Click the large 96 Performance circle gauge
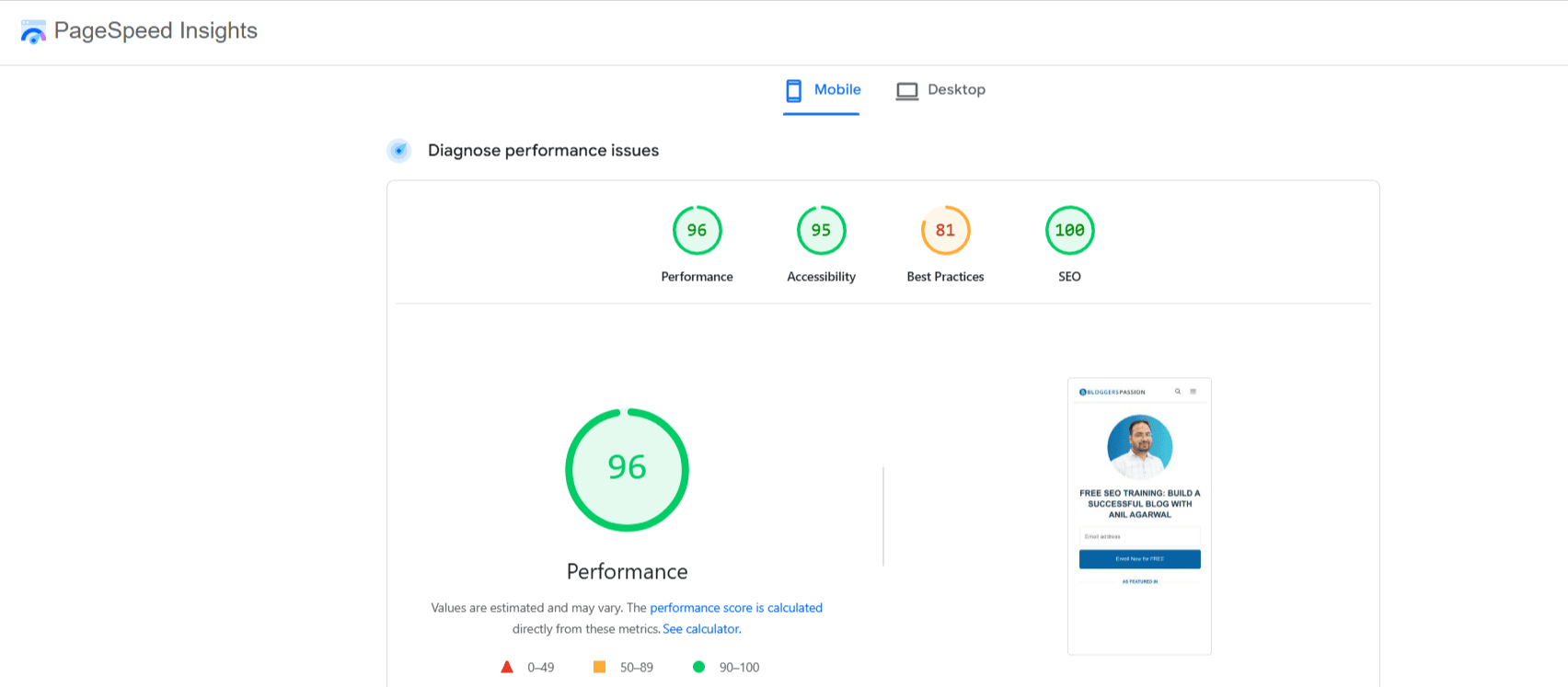 627,469
